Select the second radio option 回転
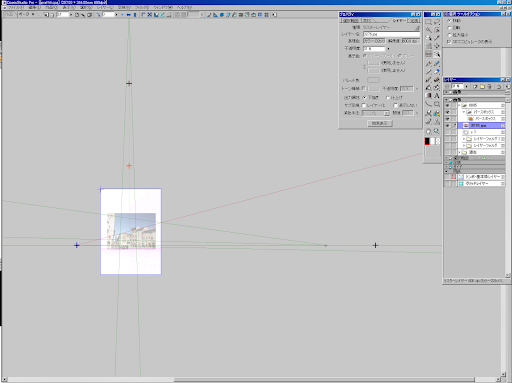The height and width of the screenshot is (383, 512). tap(449, 28)
